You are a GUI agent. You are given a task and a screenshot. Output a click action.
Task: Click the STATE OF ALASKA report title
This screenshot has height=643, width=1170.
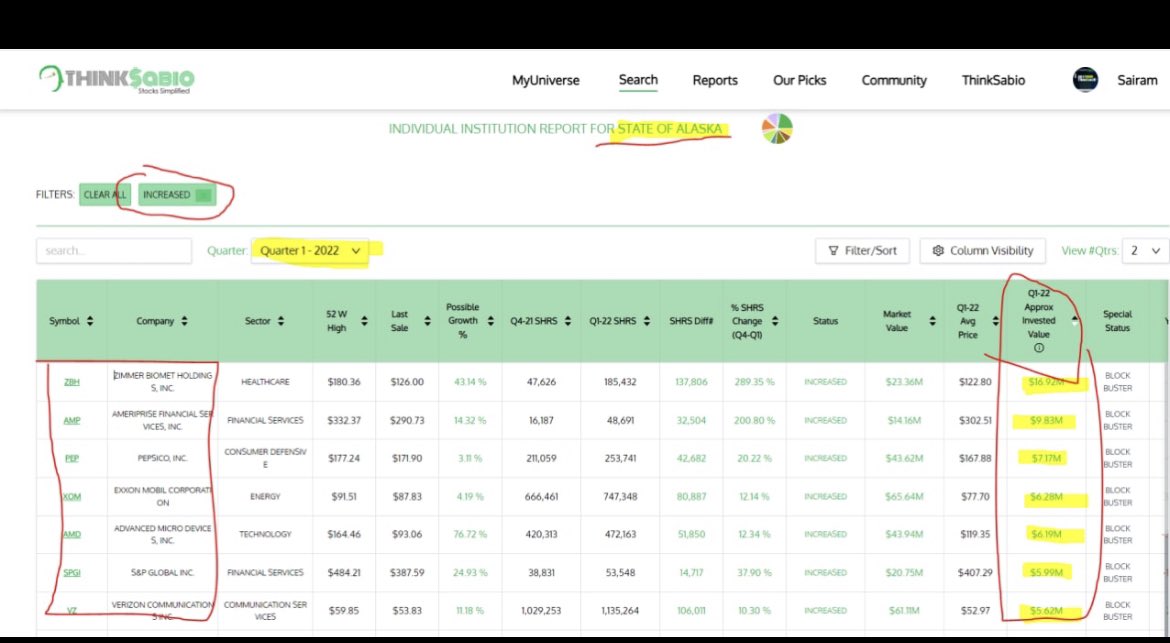click(x=670, y=129)
